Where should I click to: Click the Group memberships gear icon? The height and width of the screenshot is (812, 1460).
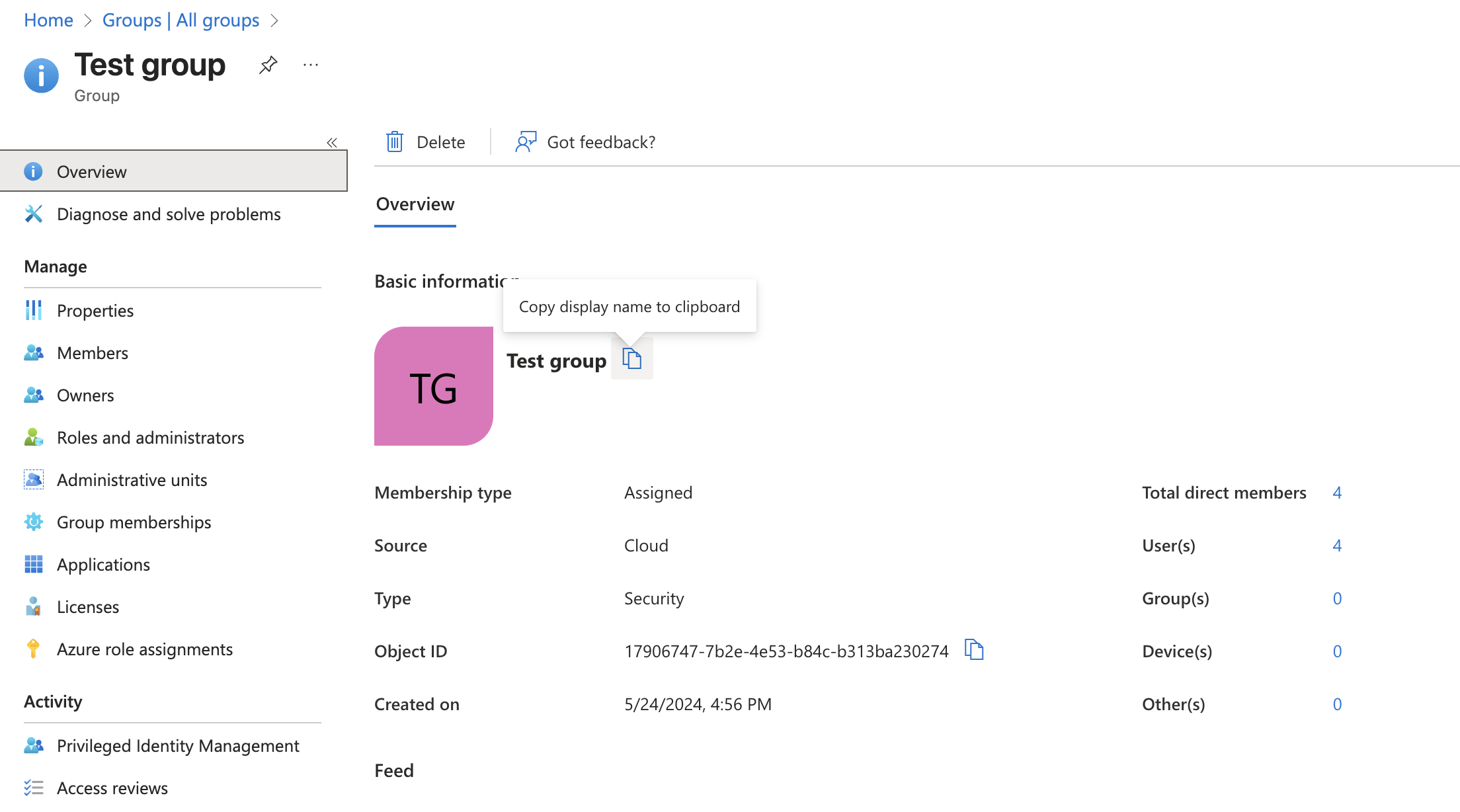tap(34, 522)
